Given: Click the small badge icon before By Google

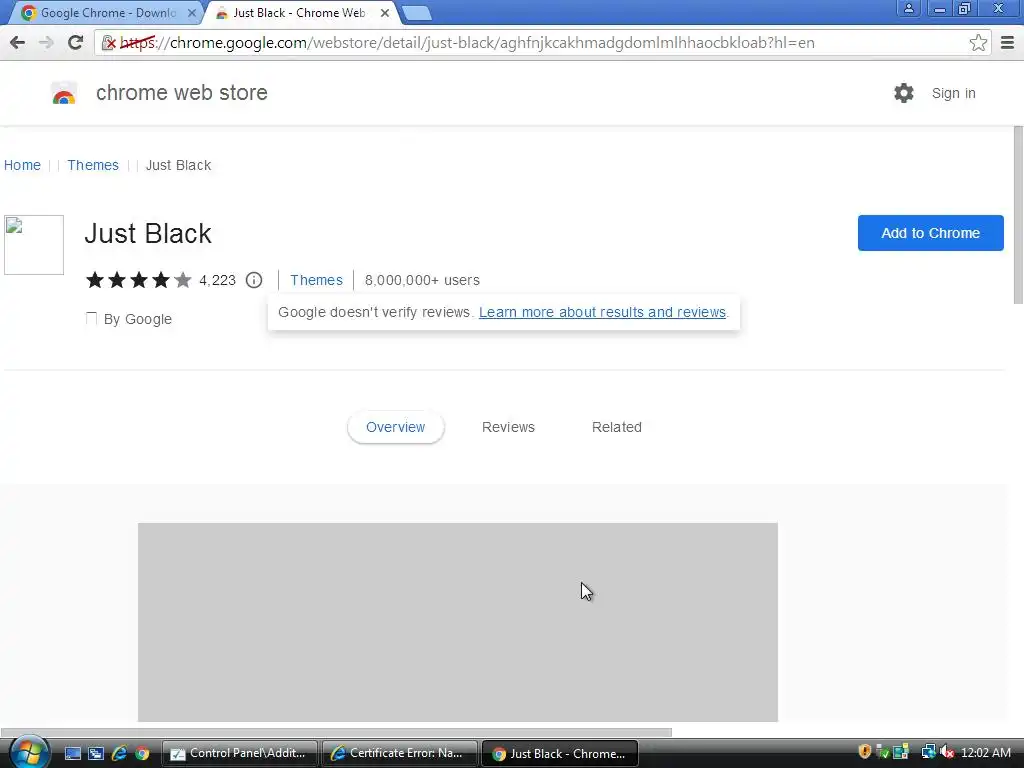Looking at the screenshot, I should click(x=91, y=318).
